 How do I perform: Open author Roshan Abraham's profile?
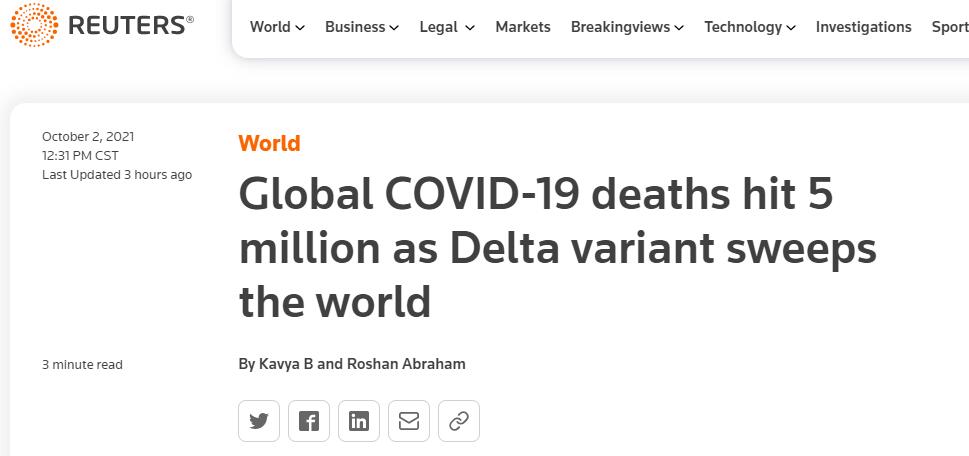[406, 364]
